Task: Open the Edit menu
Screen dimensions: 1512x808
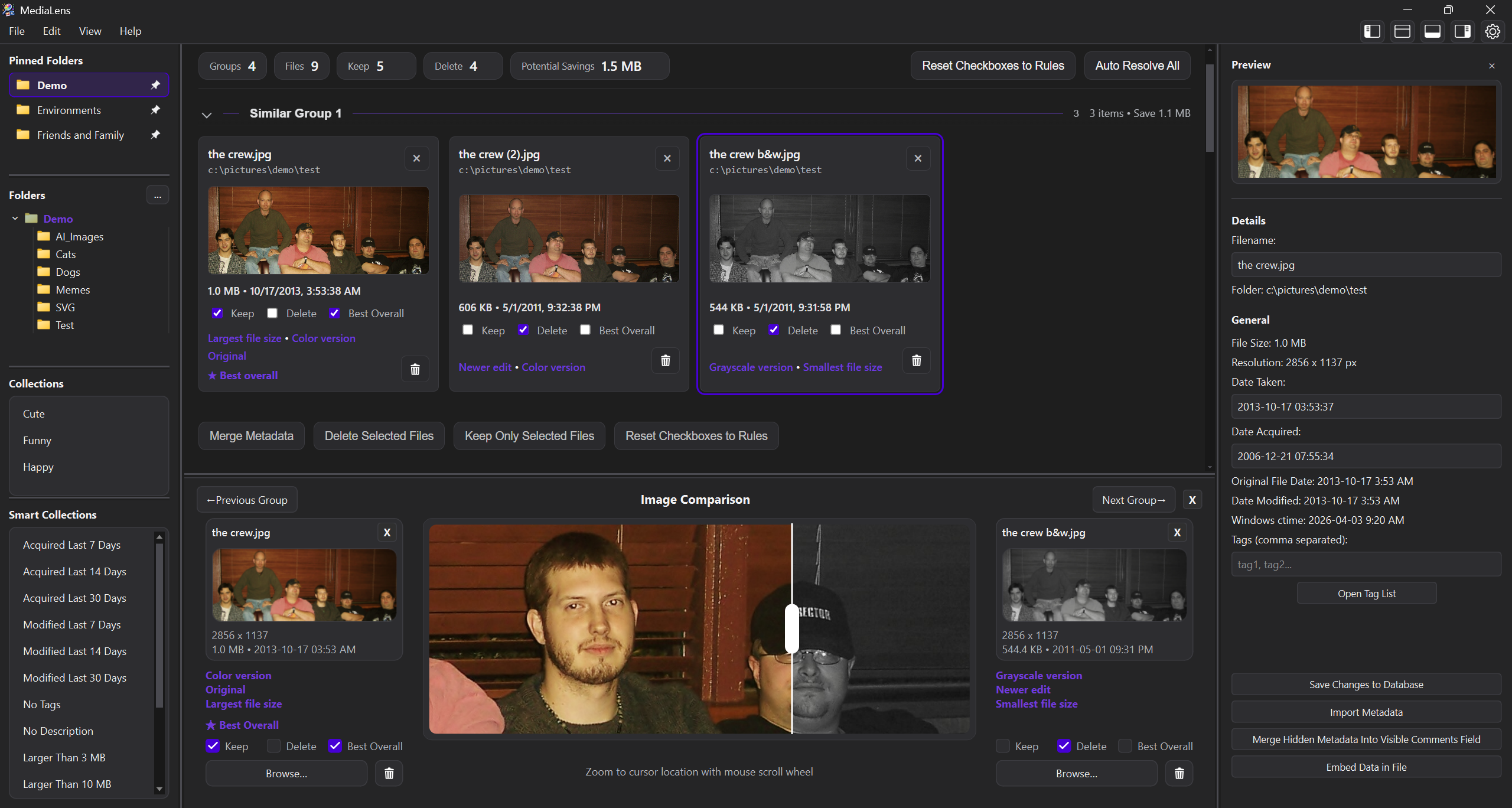Action: pos(51,31)
